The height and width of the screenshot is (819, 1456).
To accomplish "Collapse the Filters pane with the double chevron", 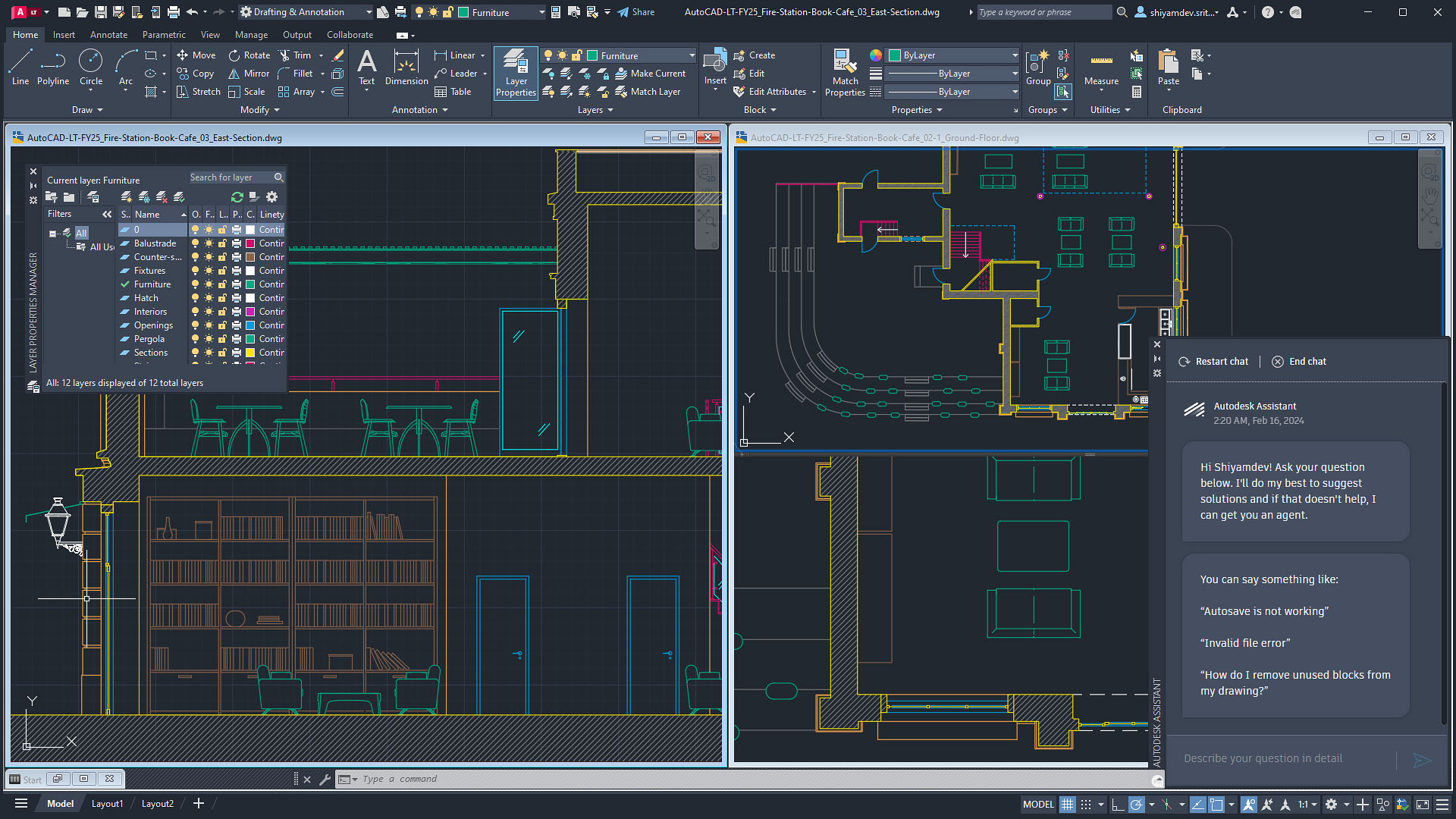I will [106, 214].
